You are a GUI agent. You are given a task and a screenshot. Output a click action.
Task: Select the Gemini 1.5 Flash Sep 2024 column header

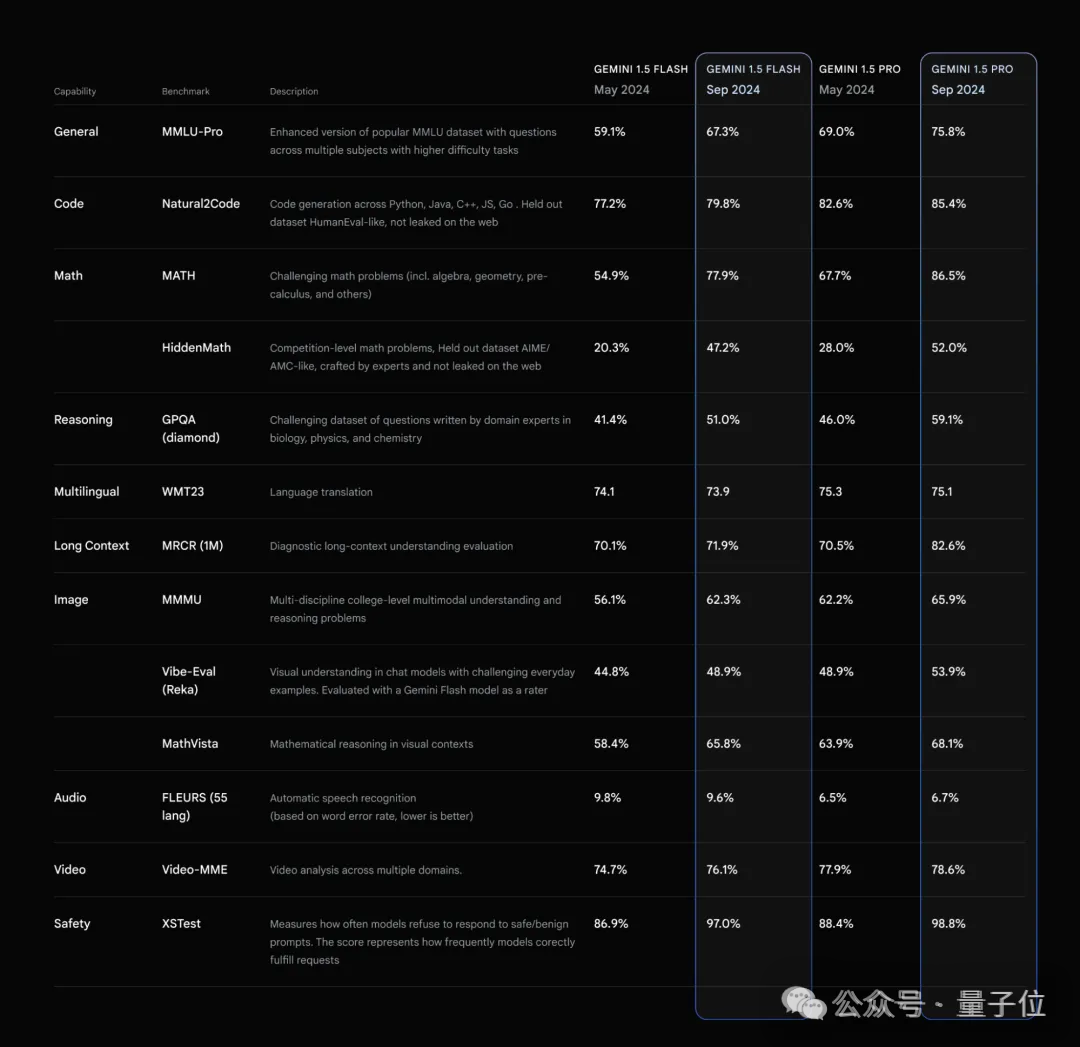[753, 79]
